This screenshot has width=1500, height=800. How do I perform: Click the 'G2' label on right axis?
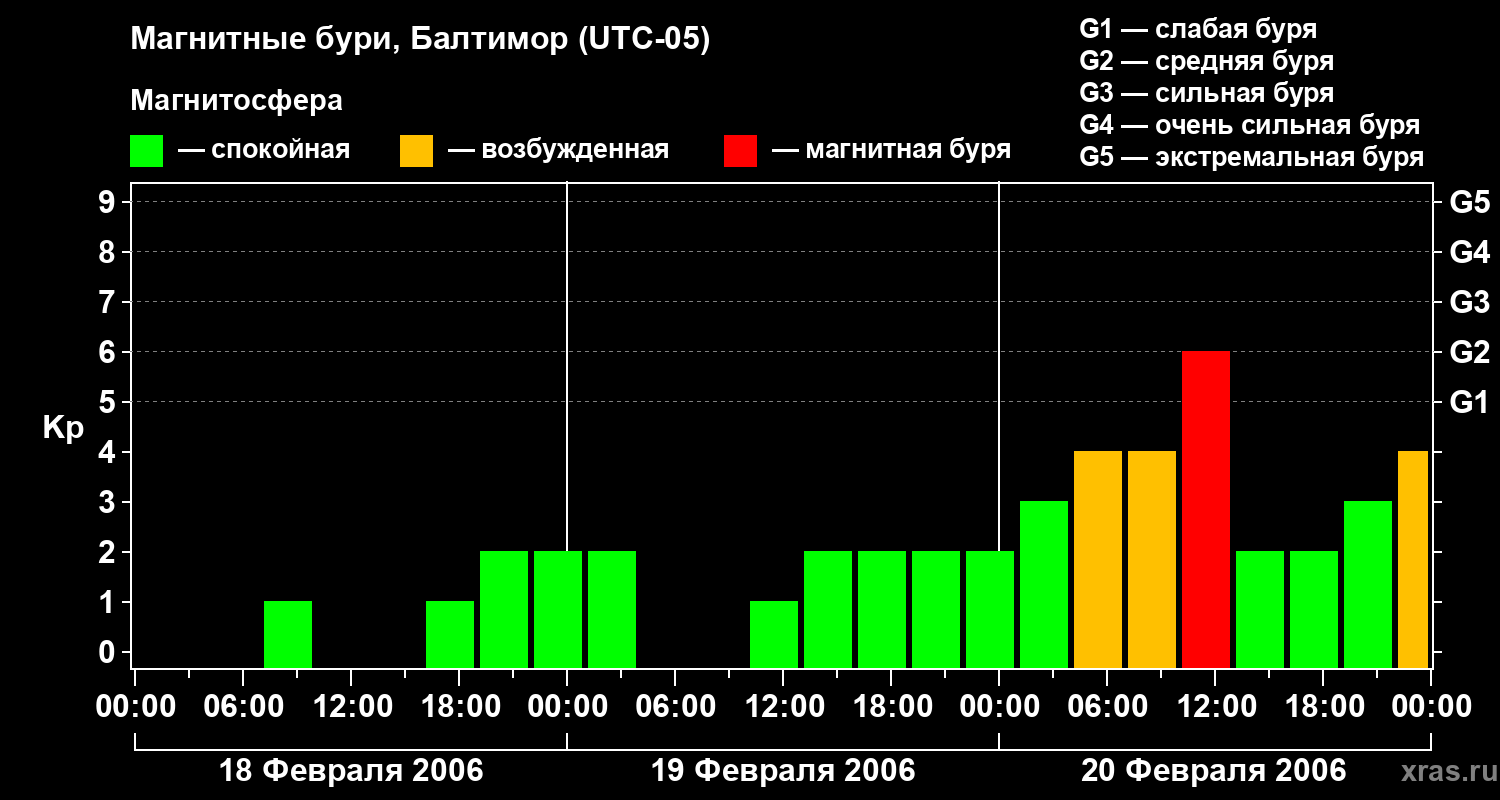click(x=1470, y=353)
